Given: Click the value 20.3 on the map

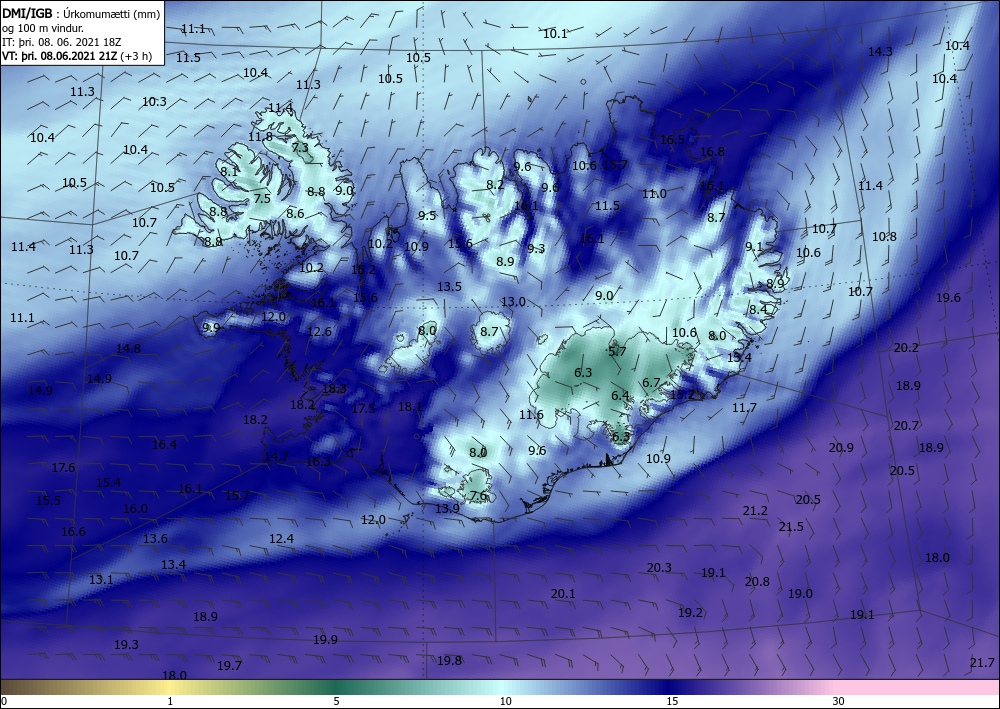Looking at the screenshot, I should tap(659, 567).
